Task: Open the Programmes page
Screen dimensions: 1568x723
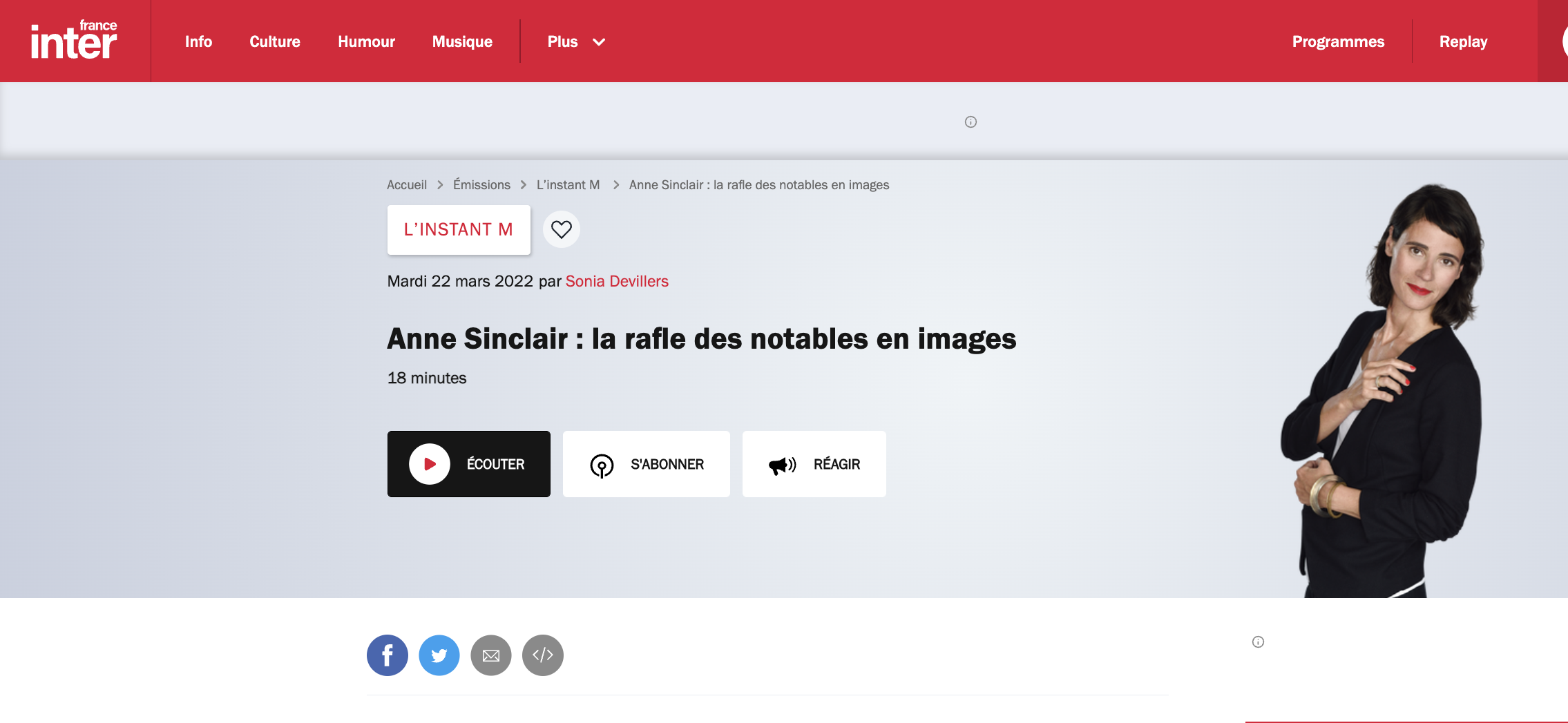Action: [x=1338, y=41]
